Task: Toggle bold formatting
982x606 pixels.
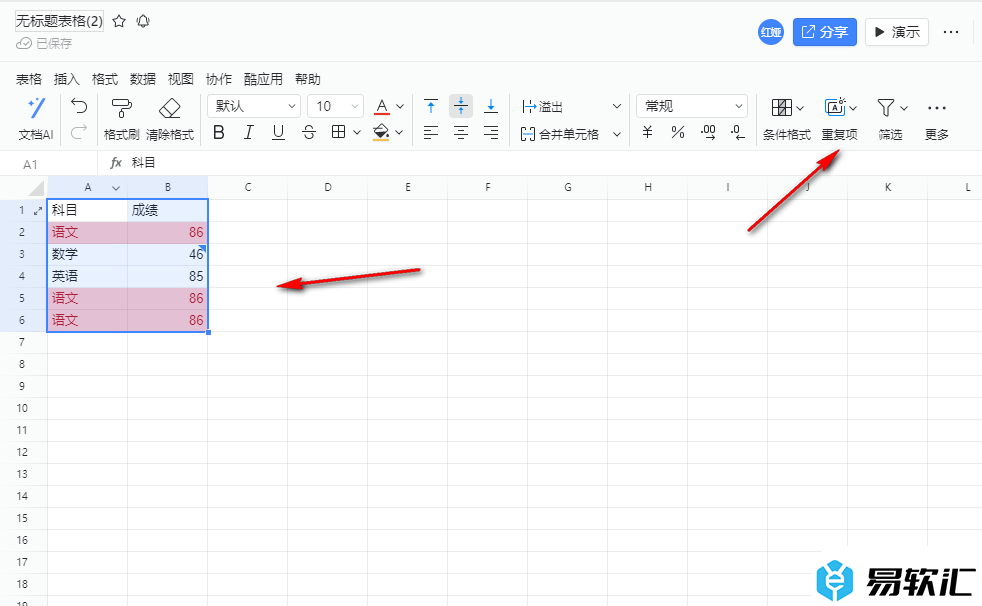Action: [219, 132]
